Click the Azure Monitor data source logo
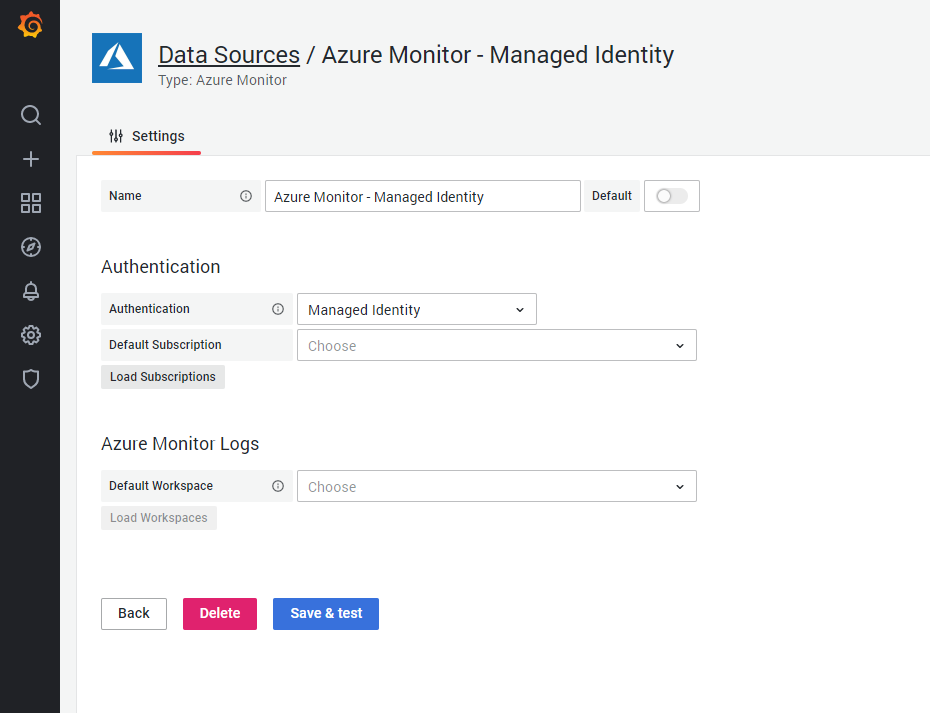 pyautogui.click(x=117, y=58)
